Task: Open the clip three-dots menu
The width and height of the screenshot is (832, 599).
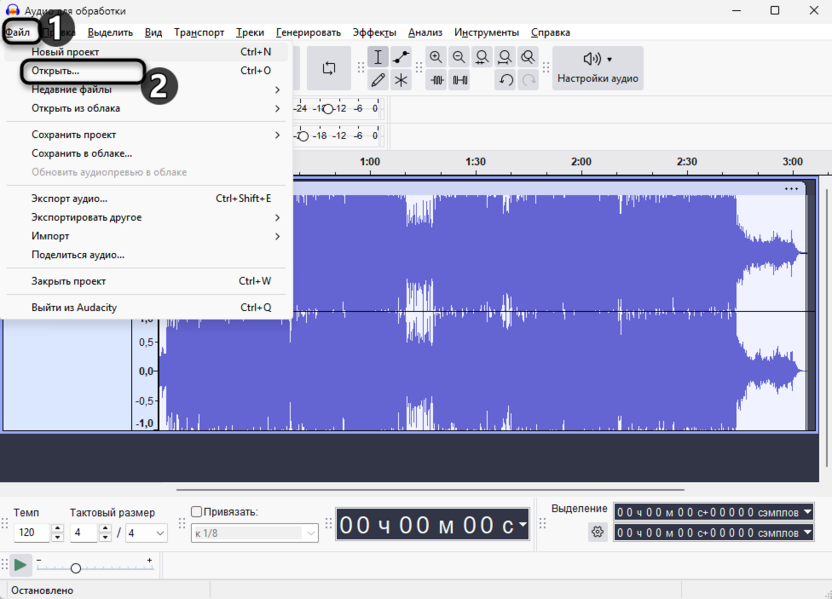Action: click(x=791, y=188)
